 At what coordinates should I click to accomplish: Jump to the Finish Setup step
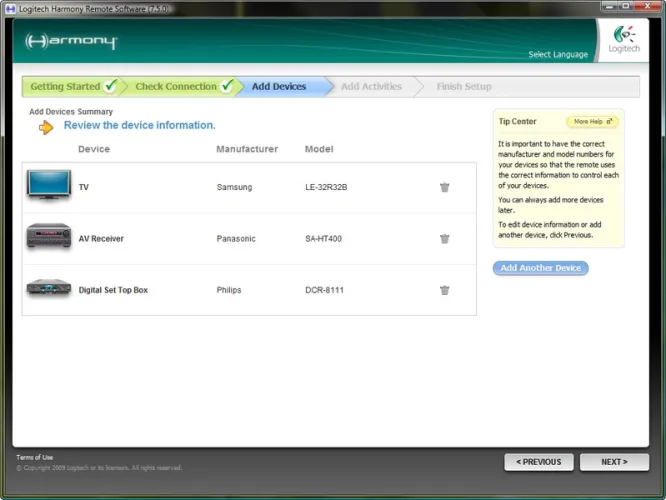pos(464,87)
